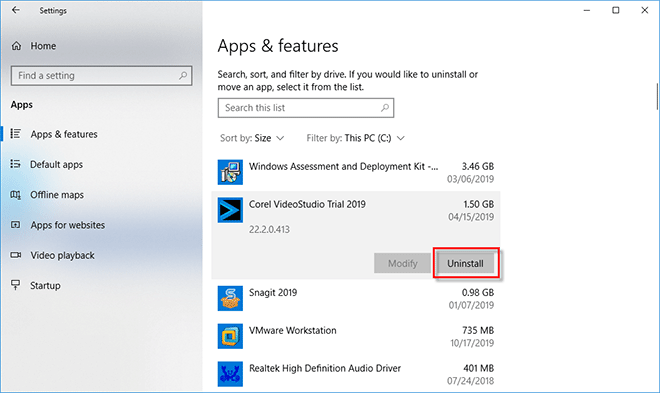Image resolution: width=660 pixels, height=393 pixels.
Task: Focus the Find a setting field
Action: [x=101, y=76]
